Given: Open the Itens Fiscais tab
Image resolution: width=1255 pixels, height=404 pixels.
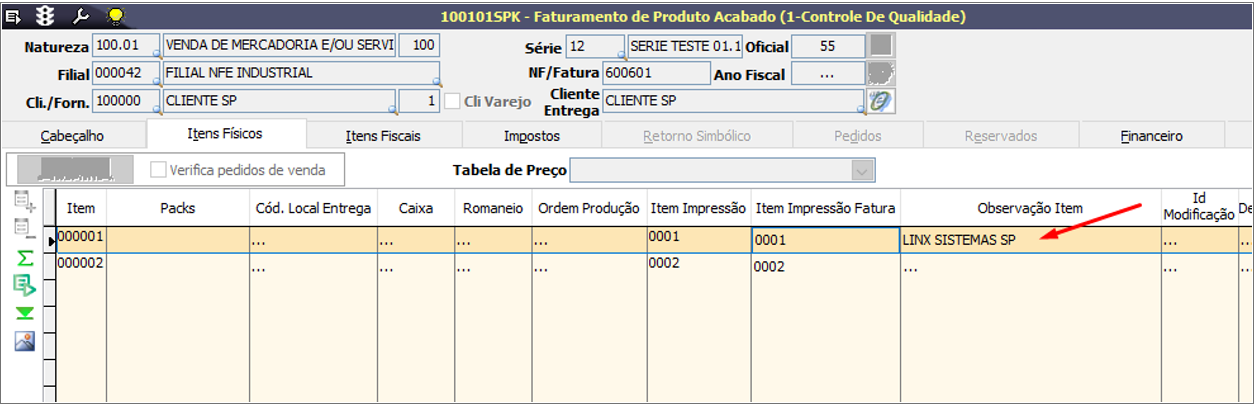Looking at the screenshot, I should pos(383,136).
